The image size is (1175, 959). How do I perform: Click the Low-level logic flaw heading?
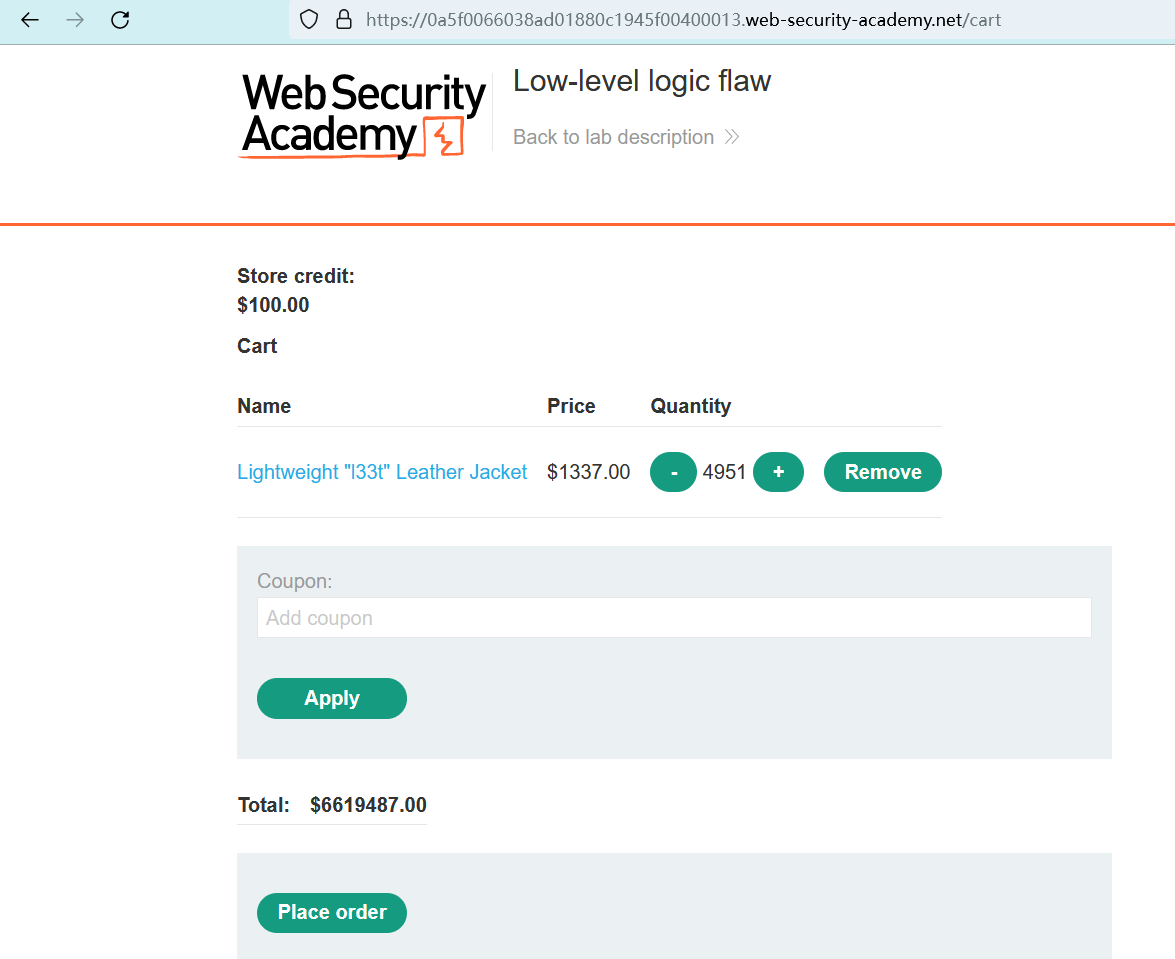point(642,81)
